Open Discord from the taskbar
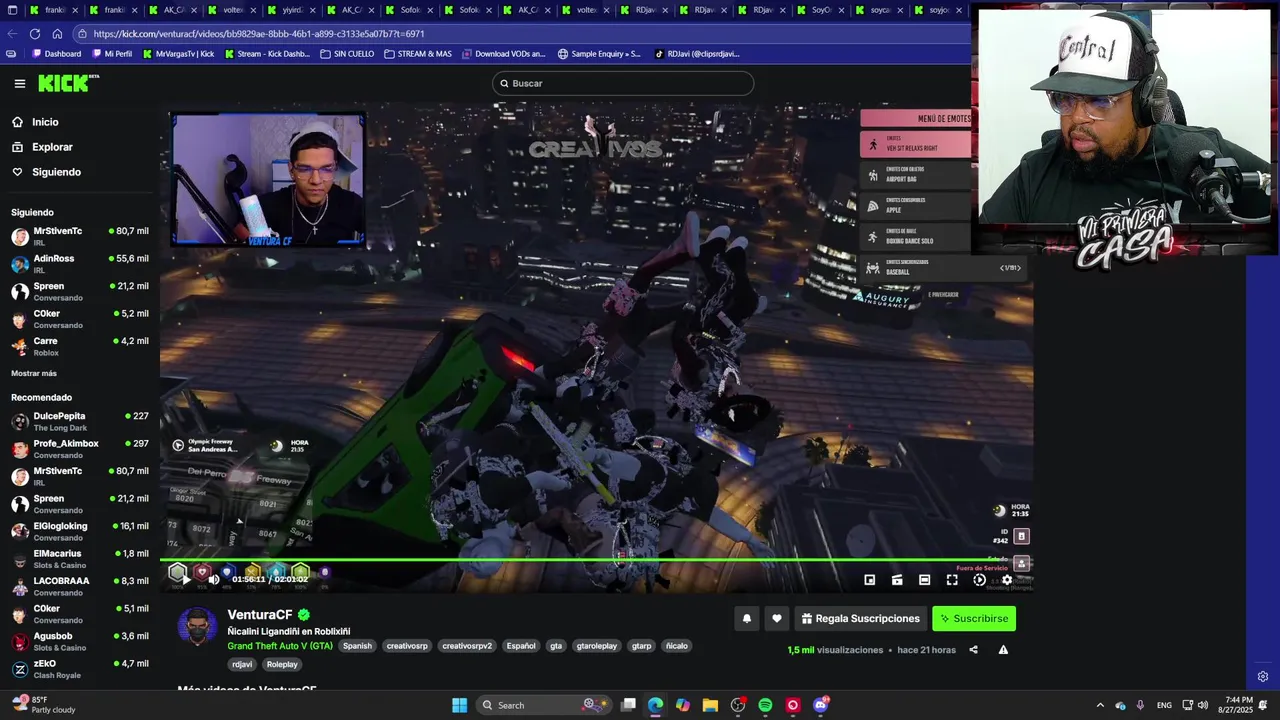The height and width of the screenshot is (720, 1280). [821, 705]
